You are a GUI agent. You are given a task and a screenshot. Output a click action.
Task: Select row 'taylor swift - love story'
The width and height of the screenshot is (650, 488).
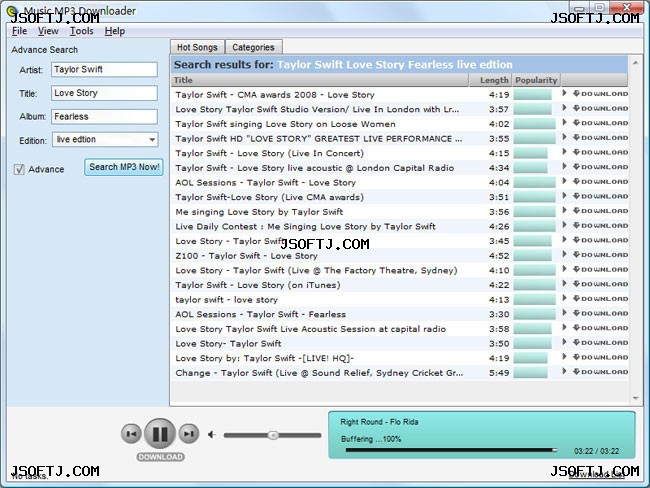(x=399, y=299)
